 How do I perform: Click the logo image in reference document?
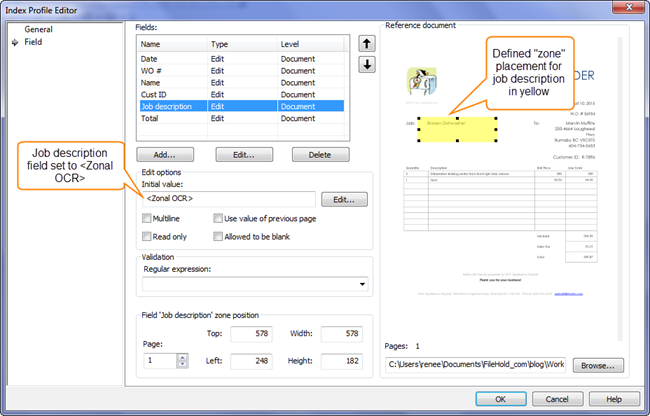pyautogui.click(x=422, y=81)
